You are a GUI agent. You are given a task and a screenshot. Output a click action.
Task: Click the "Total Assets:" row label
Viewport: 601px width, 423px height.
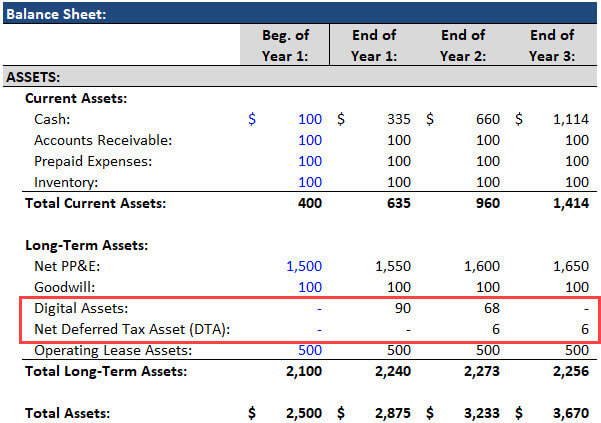point(67,413)
